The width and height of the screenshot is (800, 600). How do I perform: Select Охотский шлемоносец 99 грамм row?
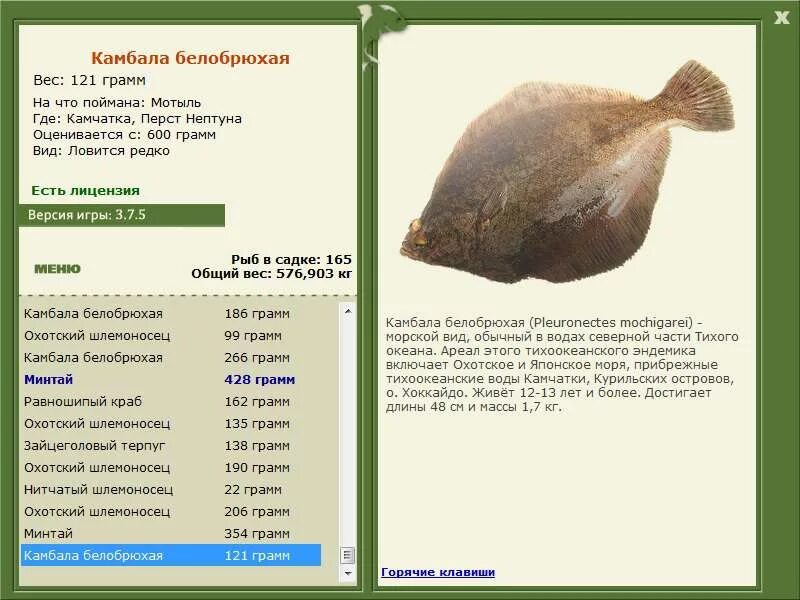pos(171,335)
